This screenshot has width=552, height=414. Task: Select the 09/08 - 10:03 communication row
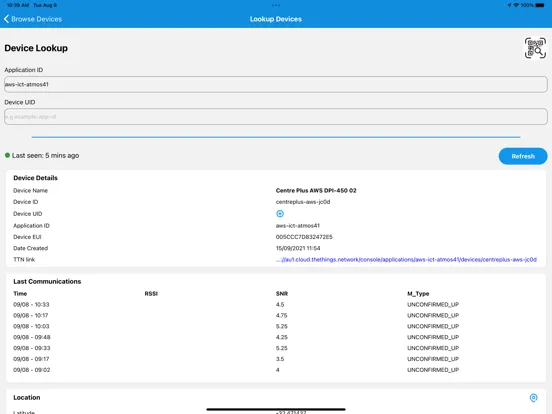276,326
